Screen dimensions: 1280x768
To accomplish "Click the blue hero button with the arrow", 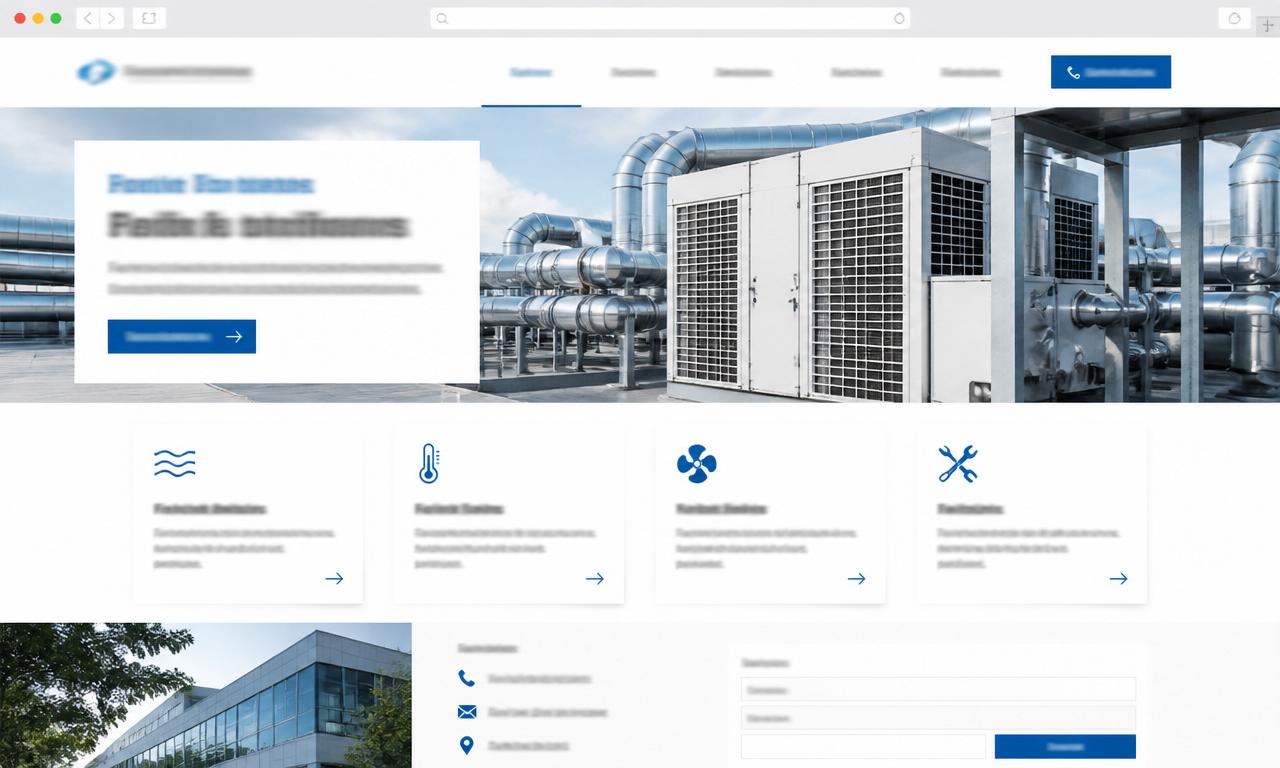I will 182,336.
